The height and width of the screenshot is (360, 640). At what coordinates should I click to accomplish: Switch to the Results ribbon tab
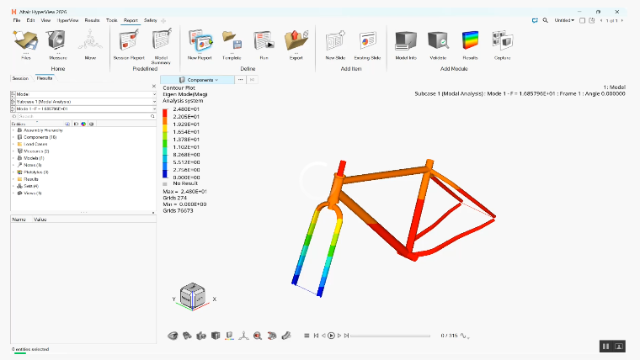(x=92, y=20)
